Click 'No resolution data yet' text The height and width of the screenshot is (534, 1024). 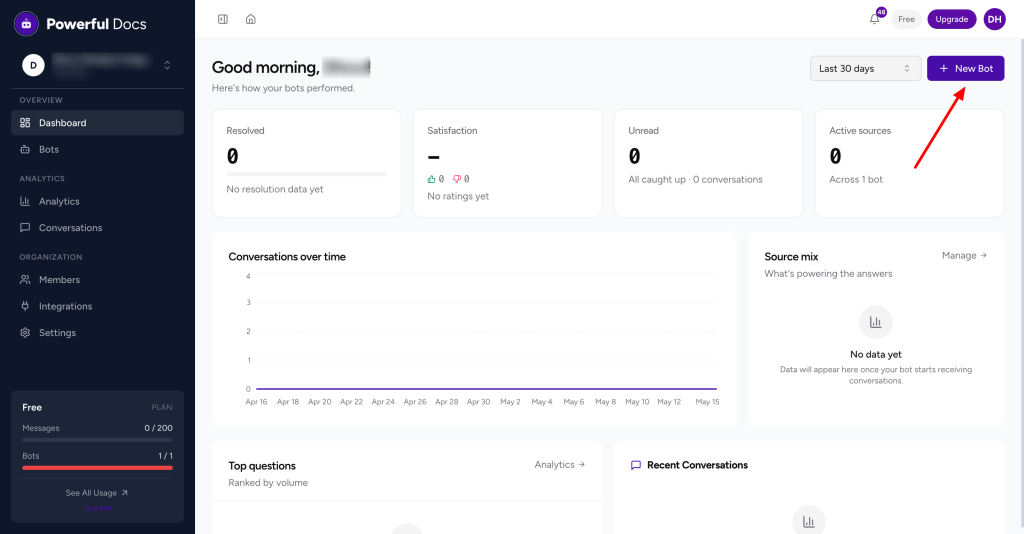click(x=275, y=189)
